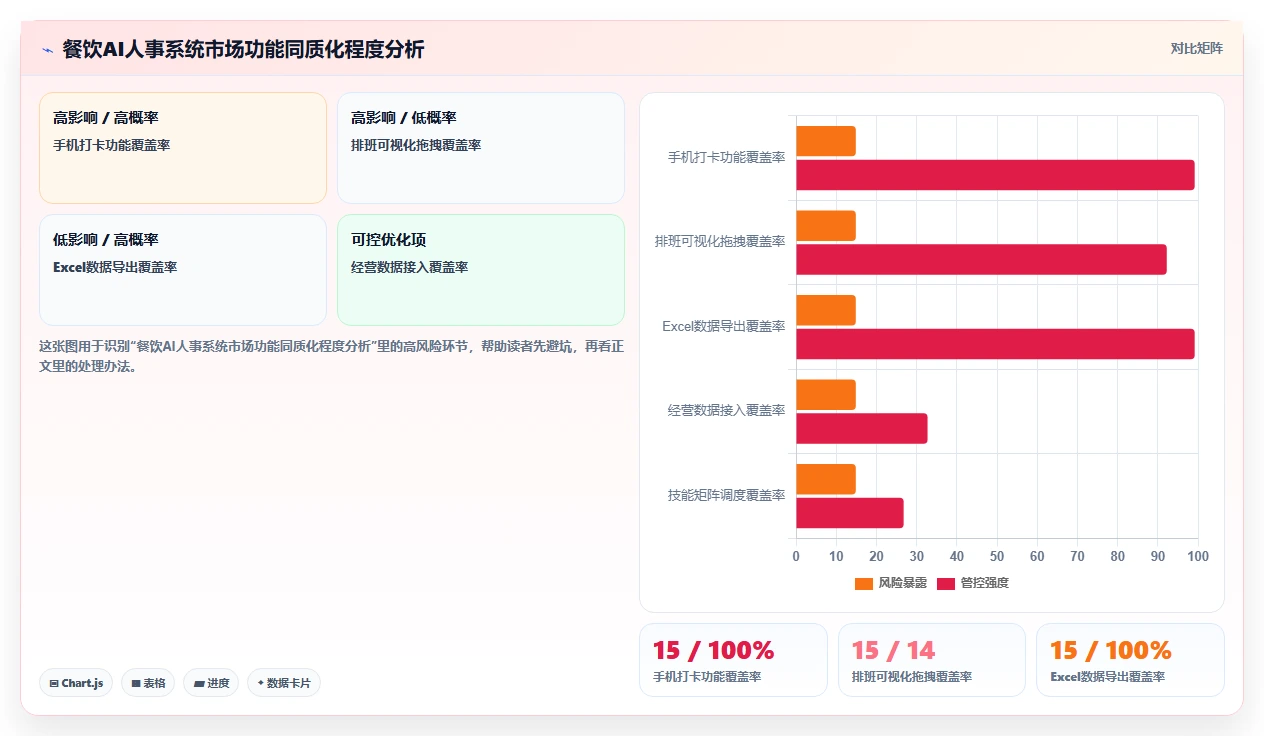Click the 对比矩阵 label in the header
Screen dimensions: 1264x736
coord(1196,48)
